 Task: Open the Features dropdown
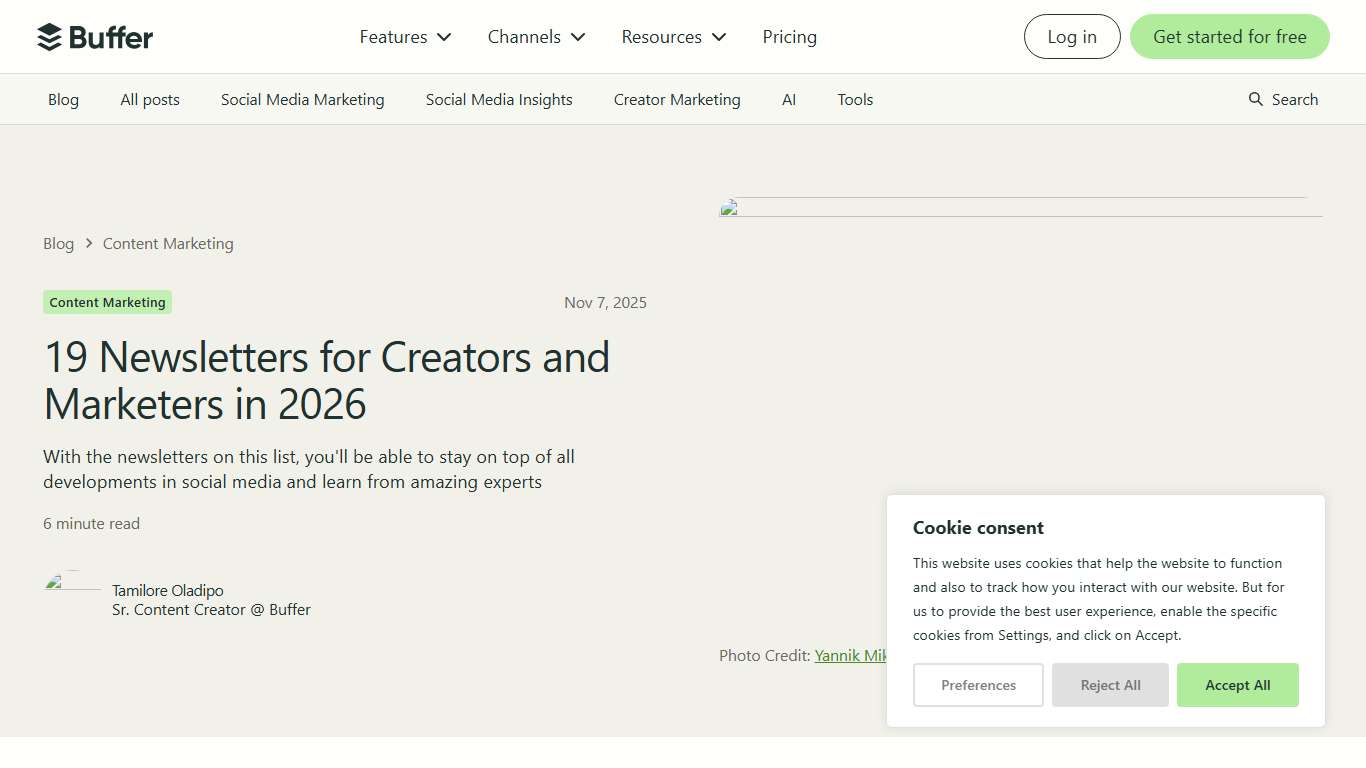tap(404, 36)
